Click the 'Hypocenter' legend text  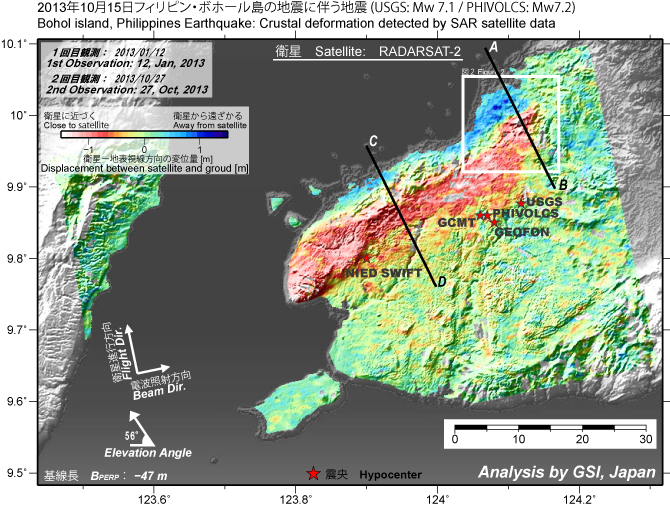[x=391, y=475]
